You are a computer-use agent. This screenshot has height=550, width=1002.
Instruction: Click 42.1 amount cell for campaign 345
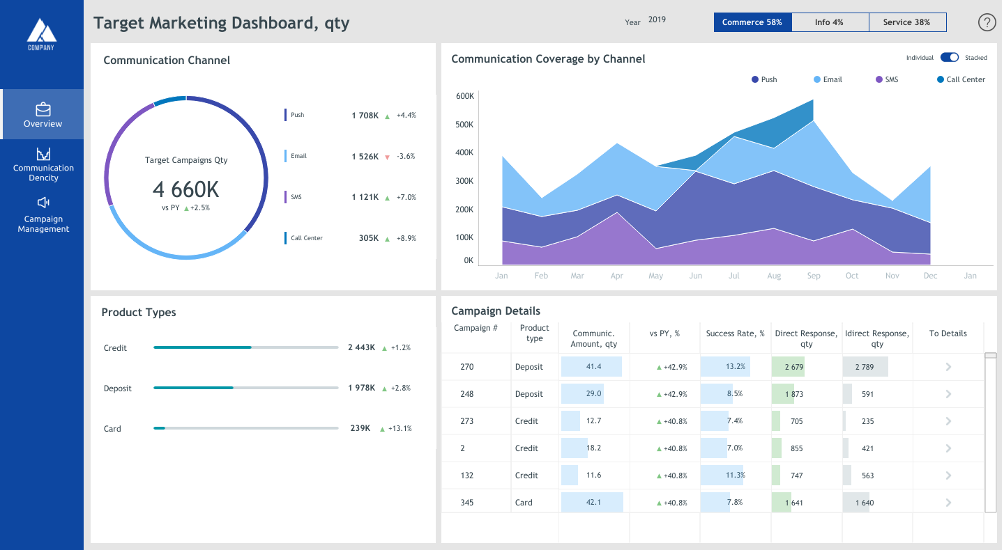click(592, 502)
